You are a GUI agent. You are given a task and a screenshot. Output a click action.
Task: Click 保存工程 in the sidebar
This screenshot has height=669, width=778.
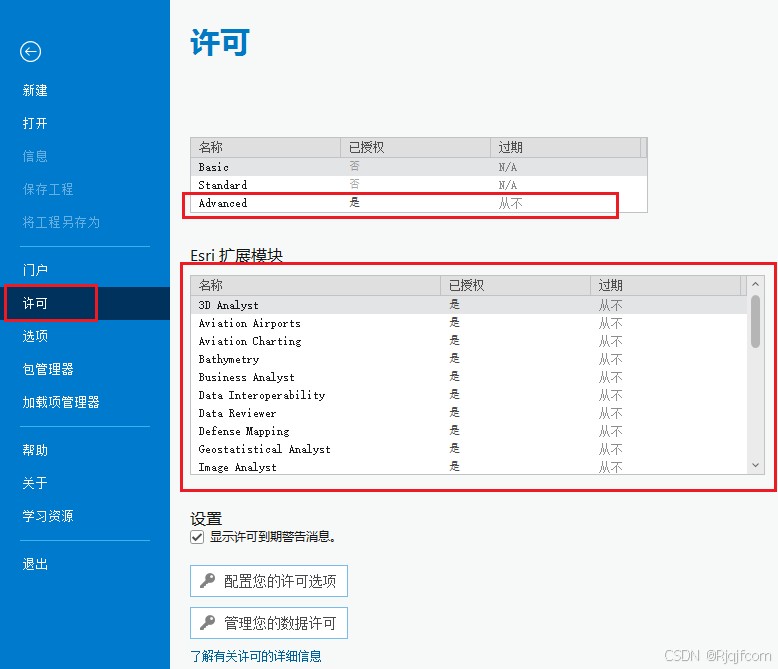pyautogui.click(x=48, y=189)
